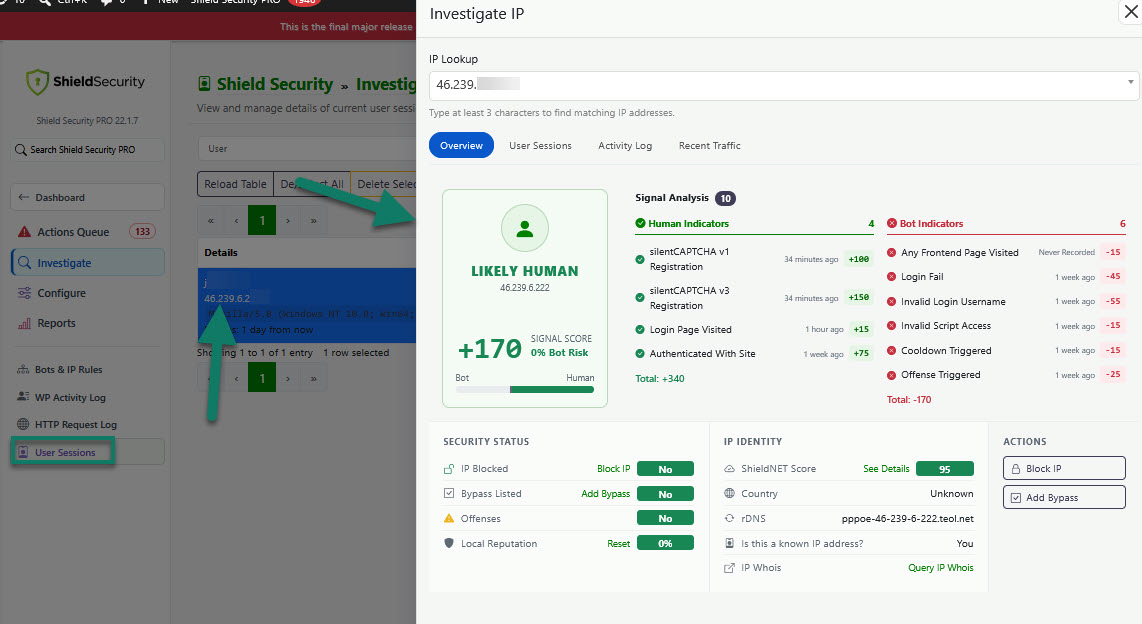1142x624 pixels.
Task: Expand the IP Lookup dropdown arrow
Action: [x=1130, y=82]
